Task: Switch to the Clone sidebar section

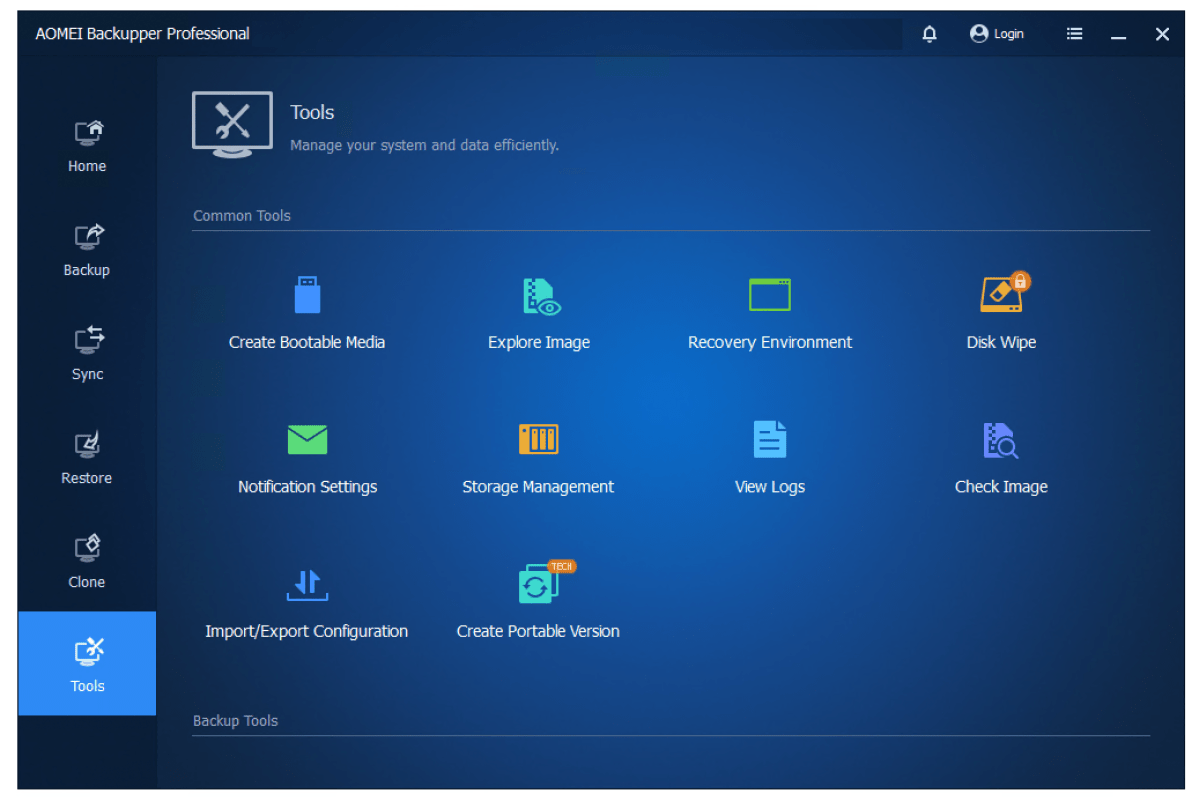Action: (87, 562)
